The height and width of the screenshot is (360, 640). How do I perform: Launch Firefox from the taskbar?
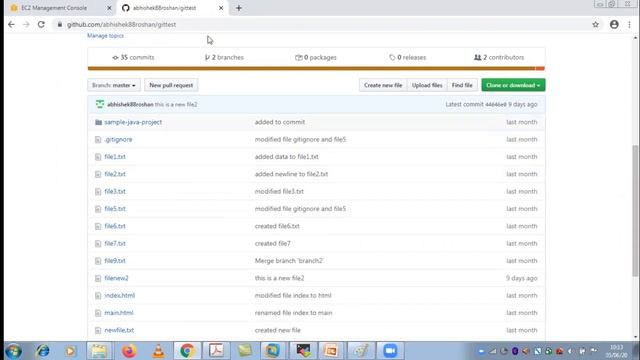click(x=129, y=351)
